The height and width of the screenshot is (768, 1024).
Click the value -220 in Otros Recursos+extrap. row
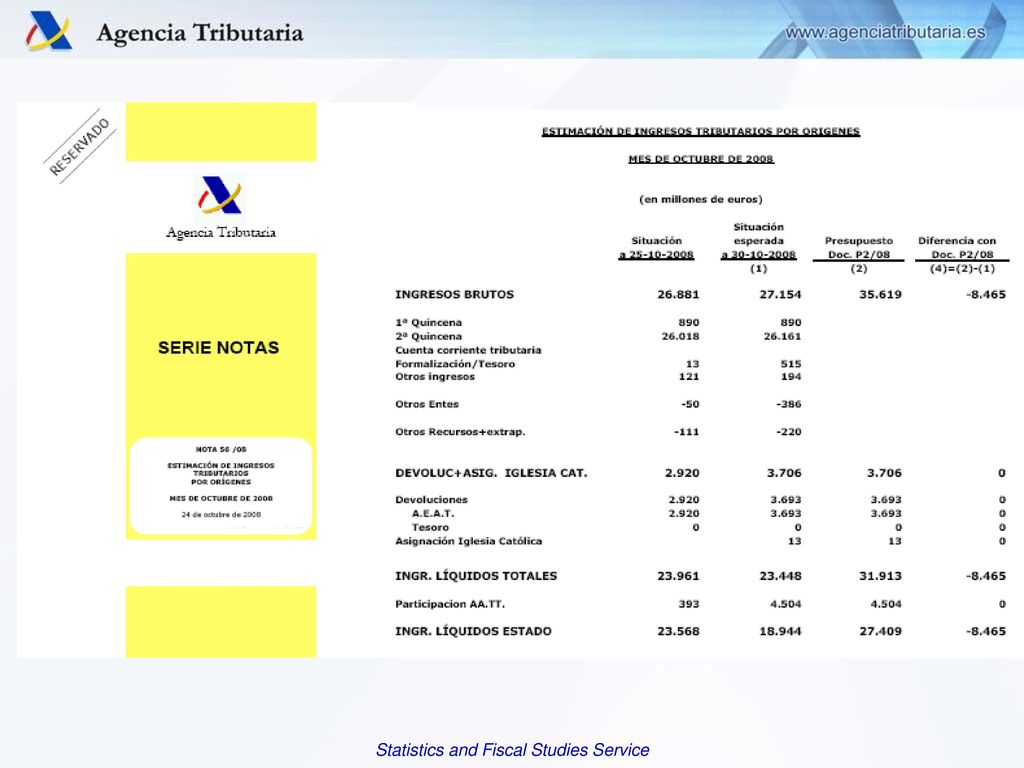click(x=789, y=432)
